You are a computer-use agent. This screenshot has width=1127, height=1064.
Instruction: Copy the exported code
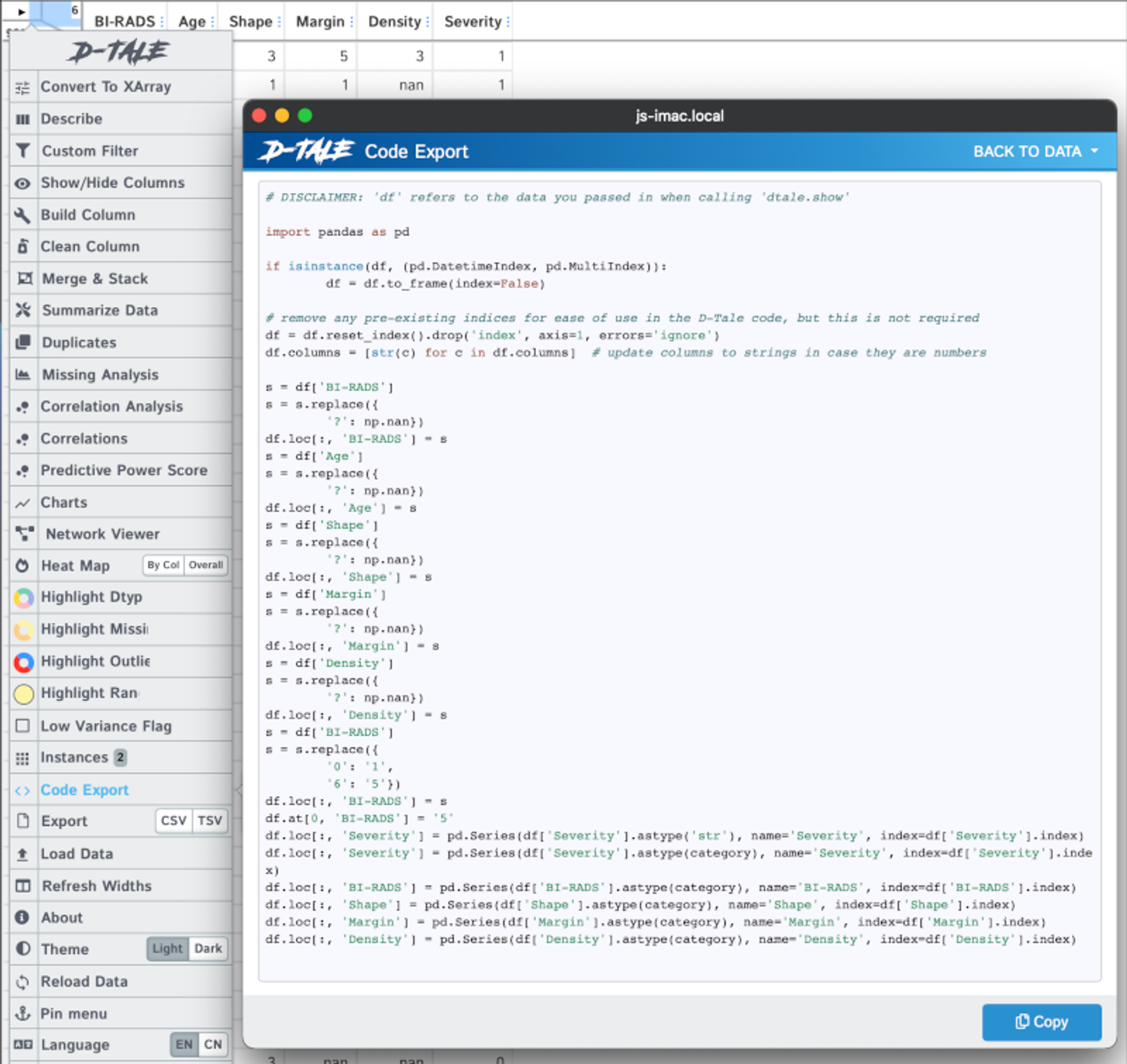[1041, 1022]
